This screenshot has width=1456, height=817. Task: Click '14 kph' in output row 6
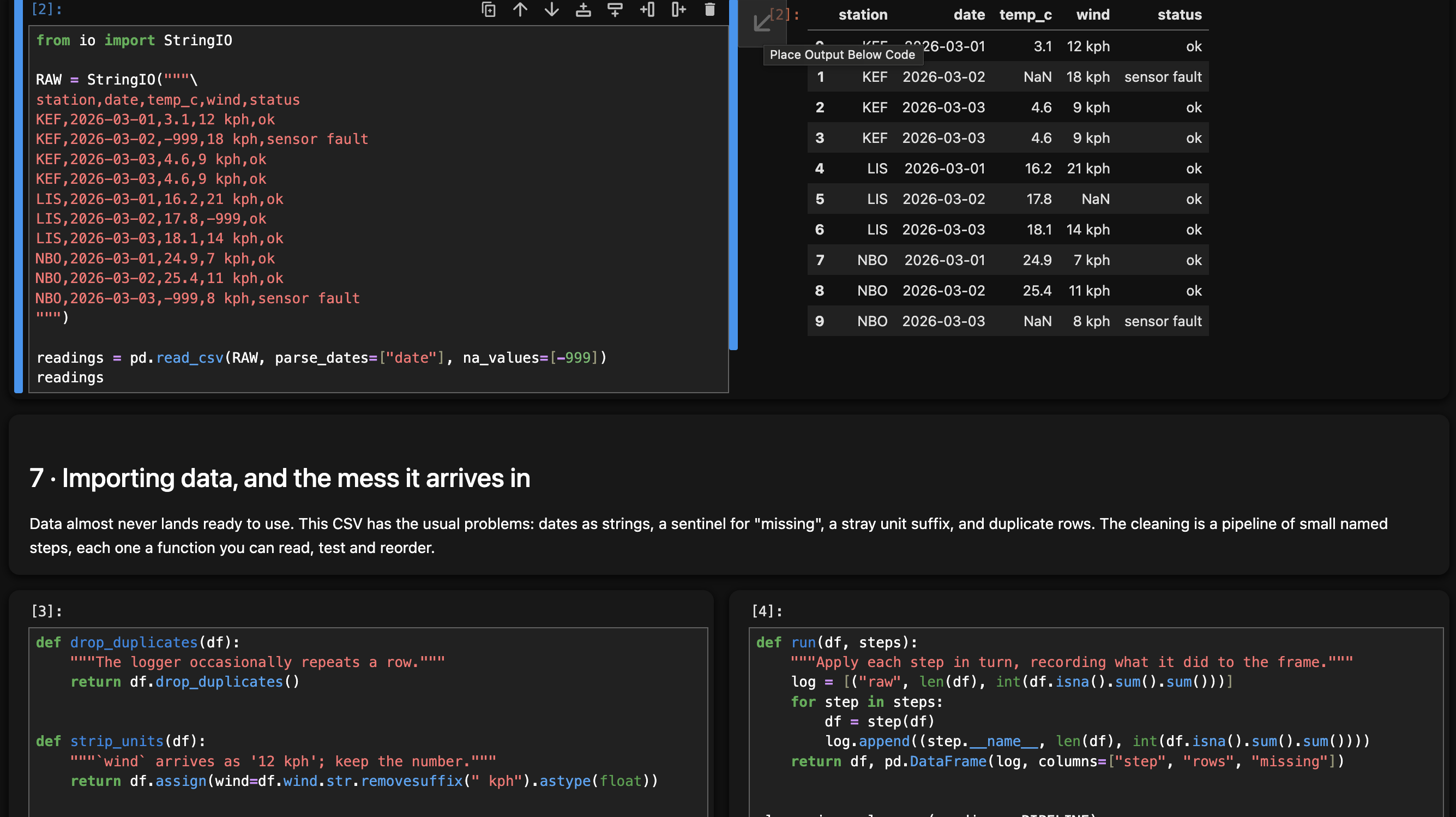1087,230
